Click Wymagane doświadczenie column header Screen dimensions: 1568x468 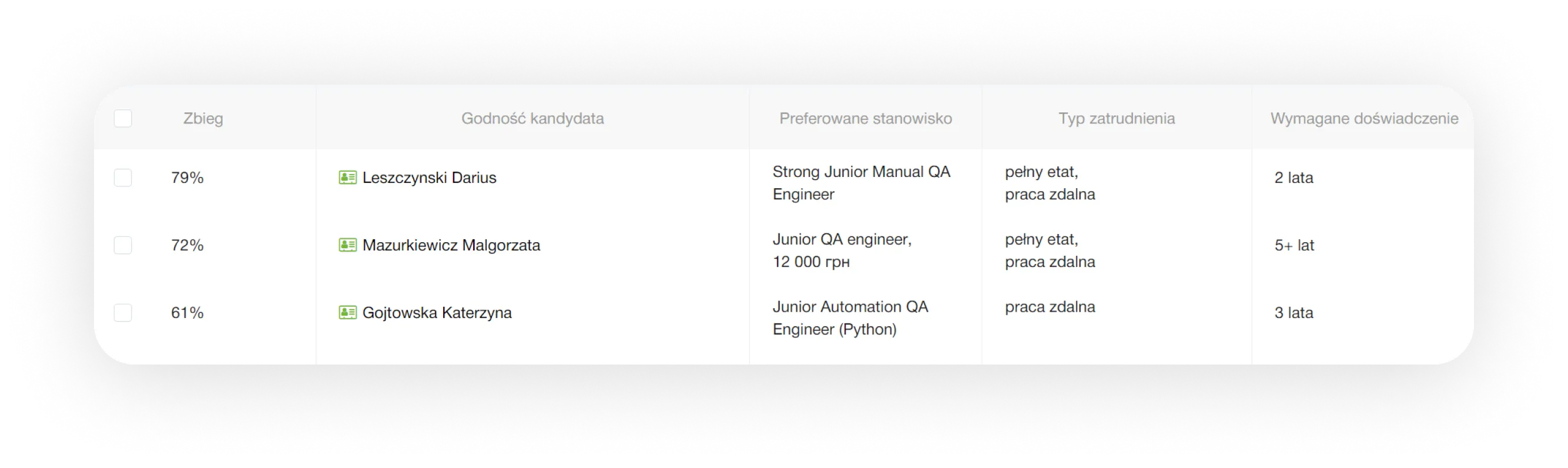(1364, 118)
